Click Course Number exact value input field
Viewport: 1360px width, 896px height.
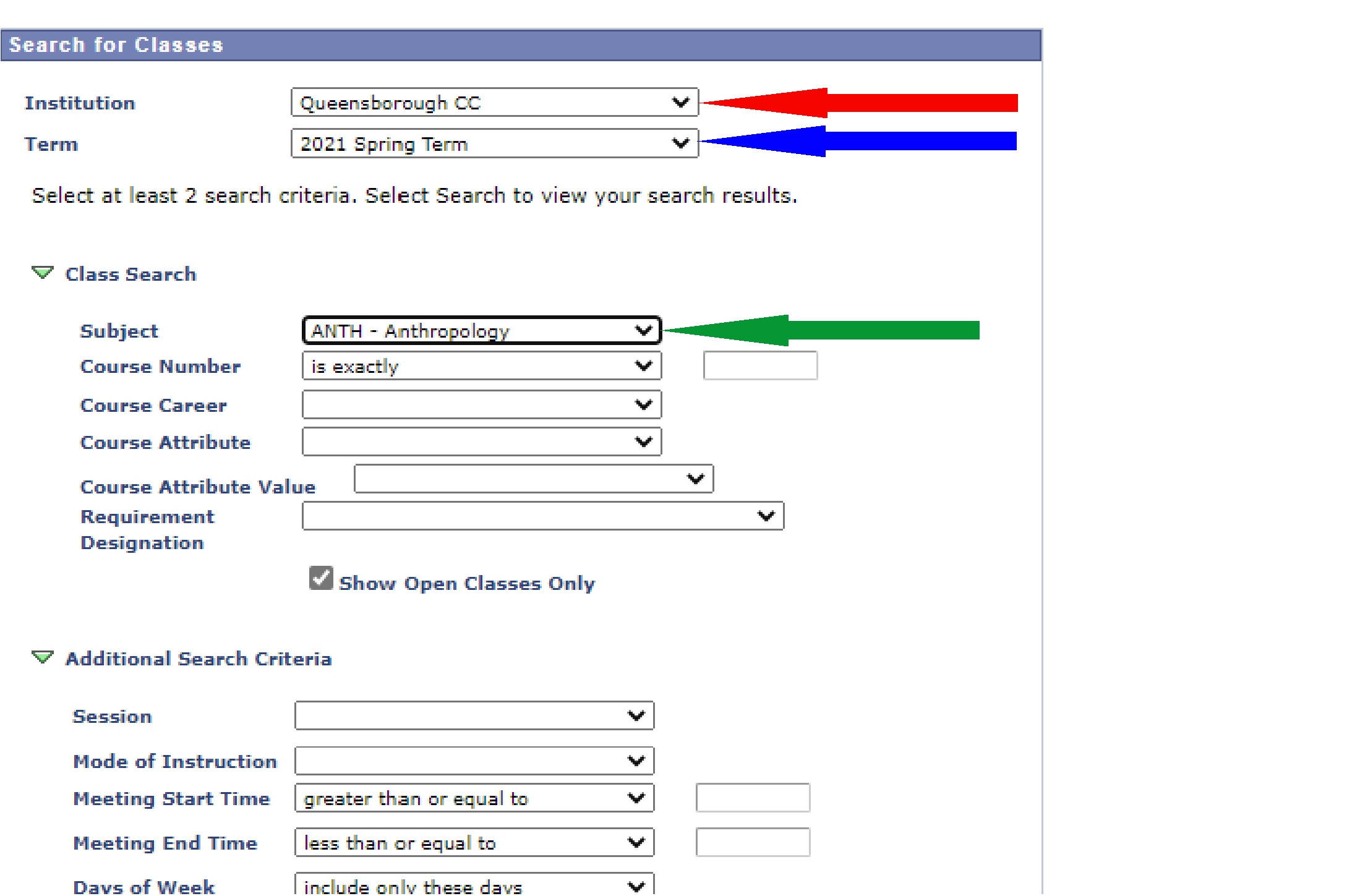[758, 365]
